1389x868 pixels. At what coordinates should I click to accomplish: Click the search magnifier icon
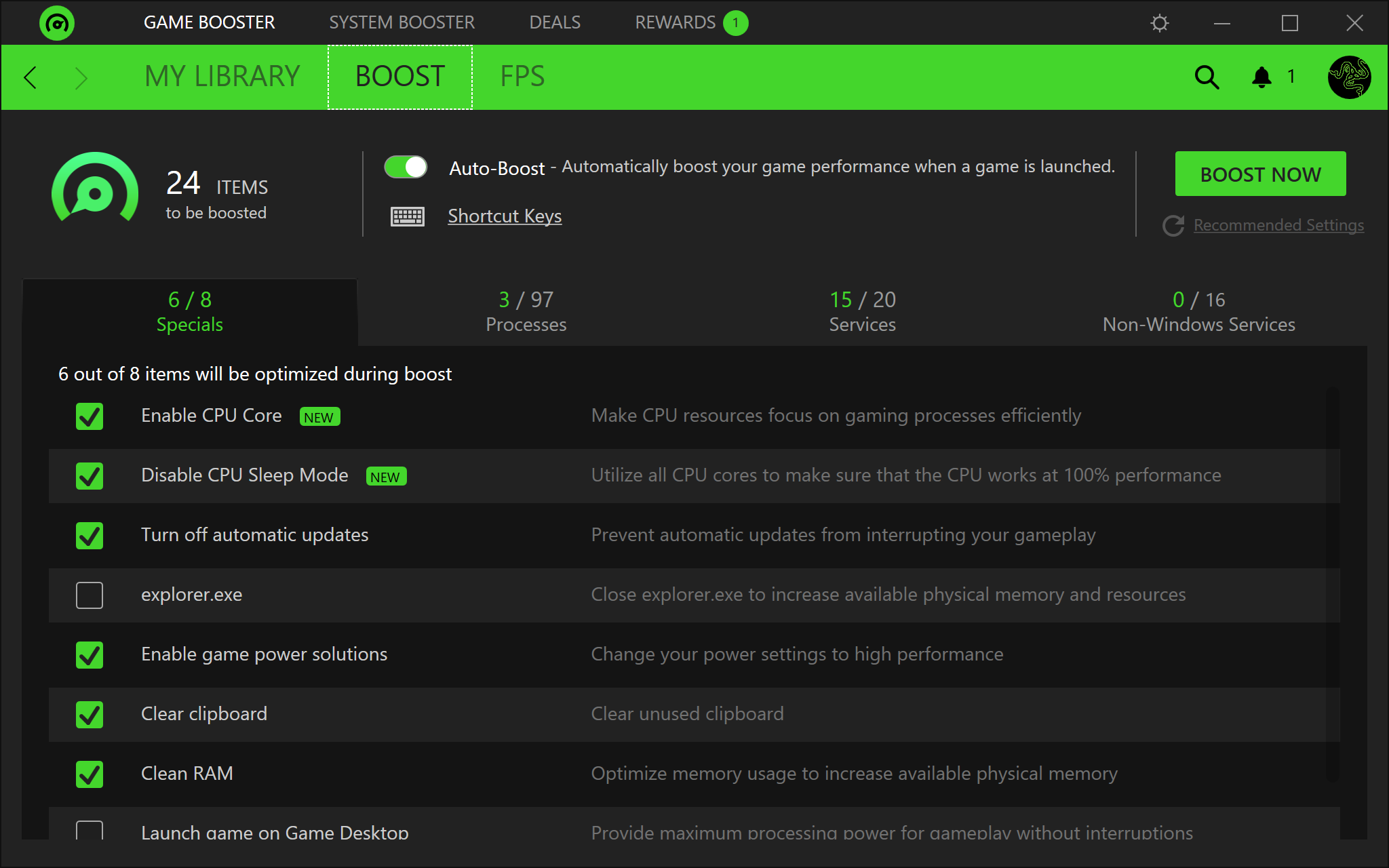(1207, 77)
